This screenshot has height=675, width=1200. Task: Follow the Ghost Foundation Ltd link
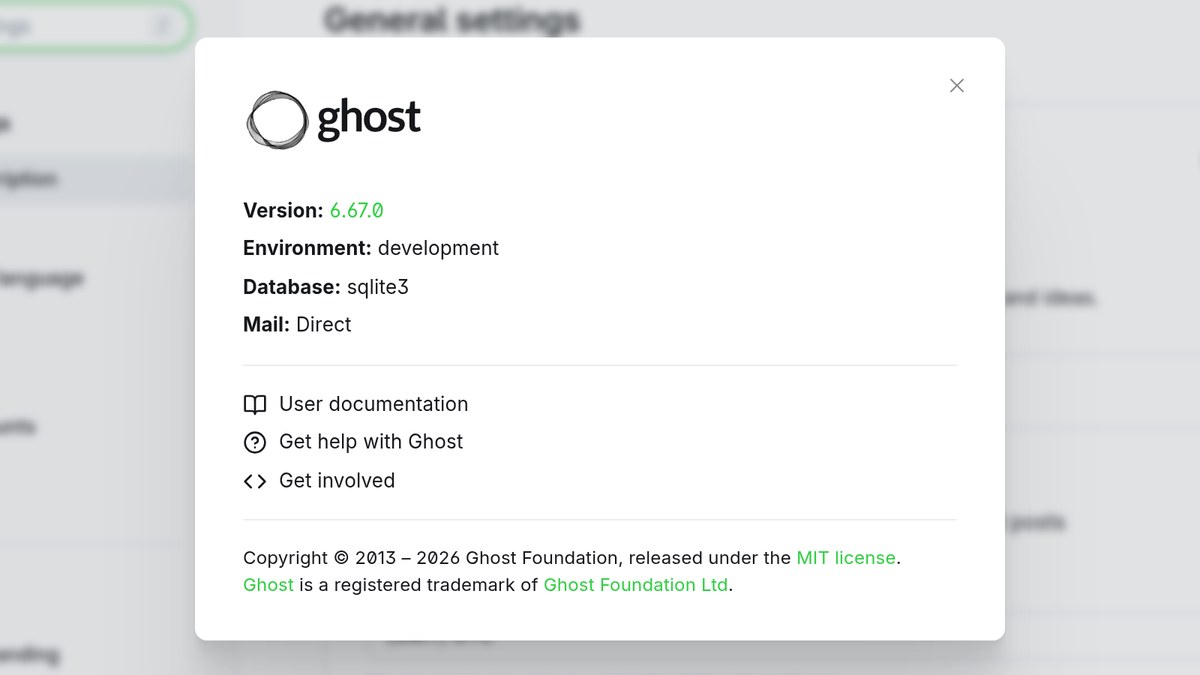[636, 585]
